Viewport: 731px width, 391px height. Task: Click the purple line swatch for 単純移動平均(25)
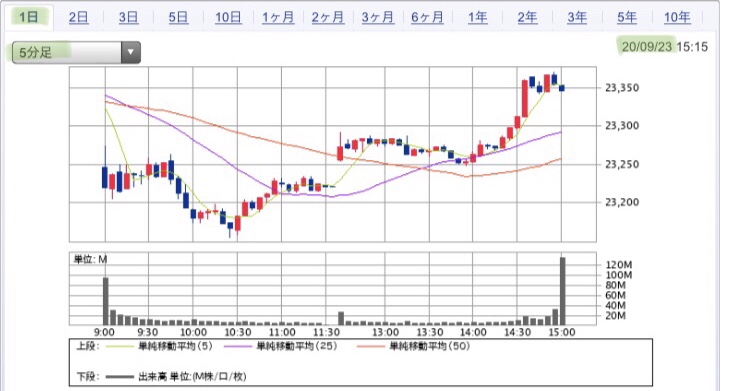point(238,347)
